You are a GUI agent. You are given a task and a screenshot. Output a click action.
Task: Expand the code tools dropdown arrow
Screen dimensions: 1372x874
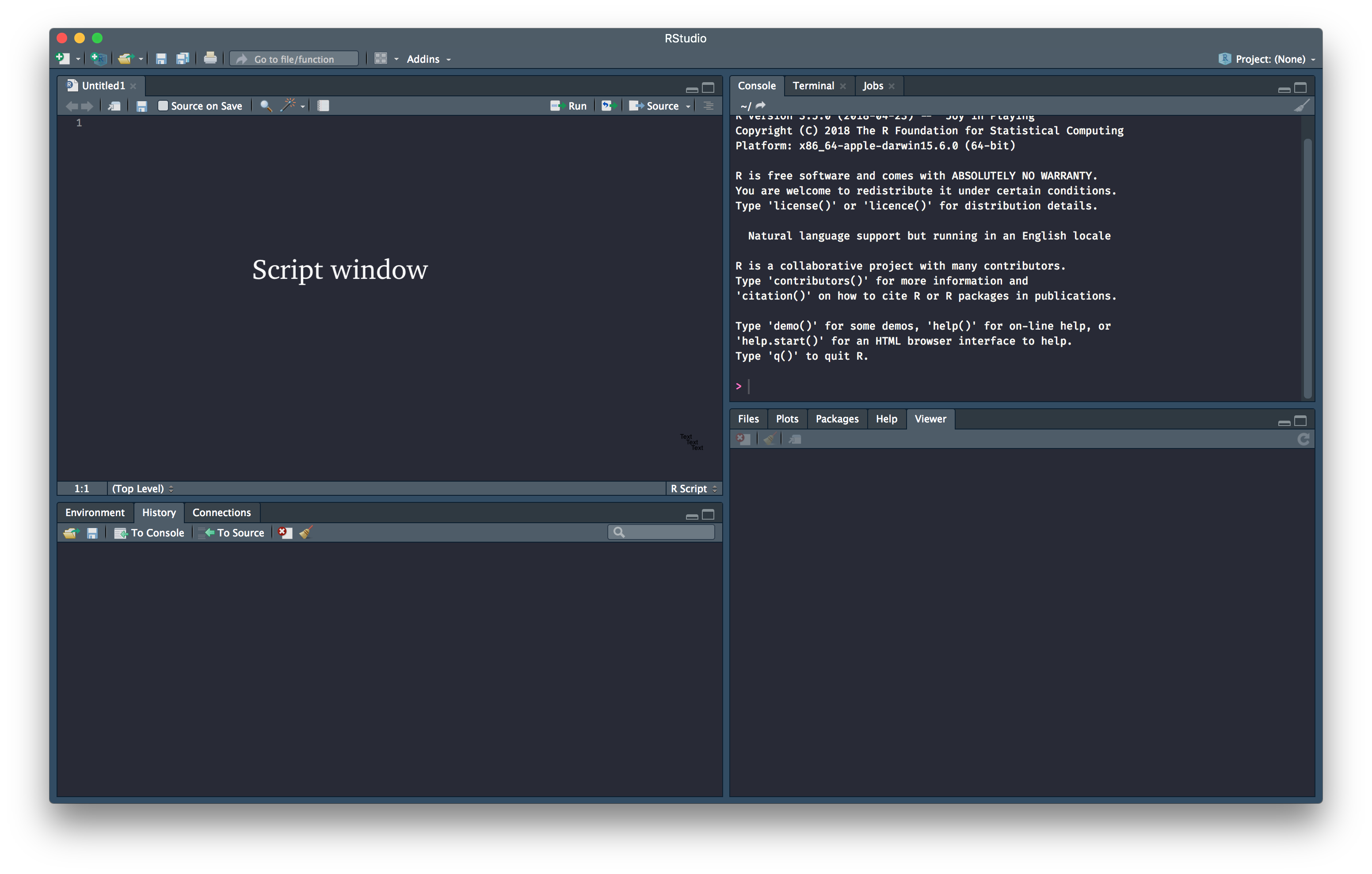[x=302, y=106]
